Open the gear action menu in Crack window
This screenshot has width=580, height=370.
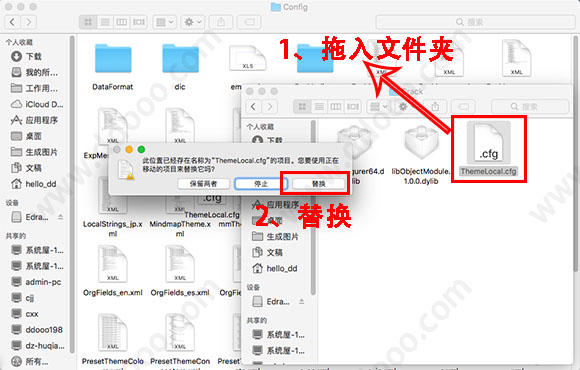coord(406,107)
